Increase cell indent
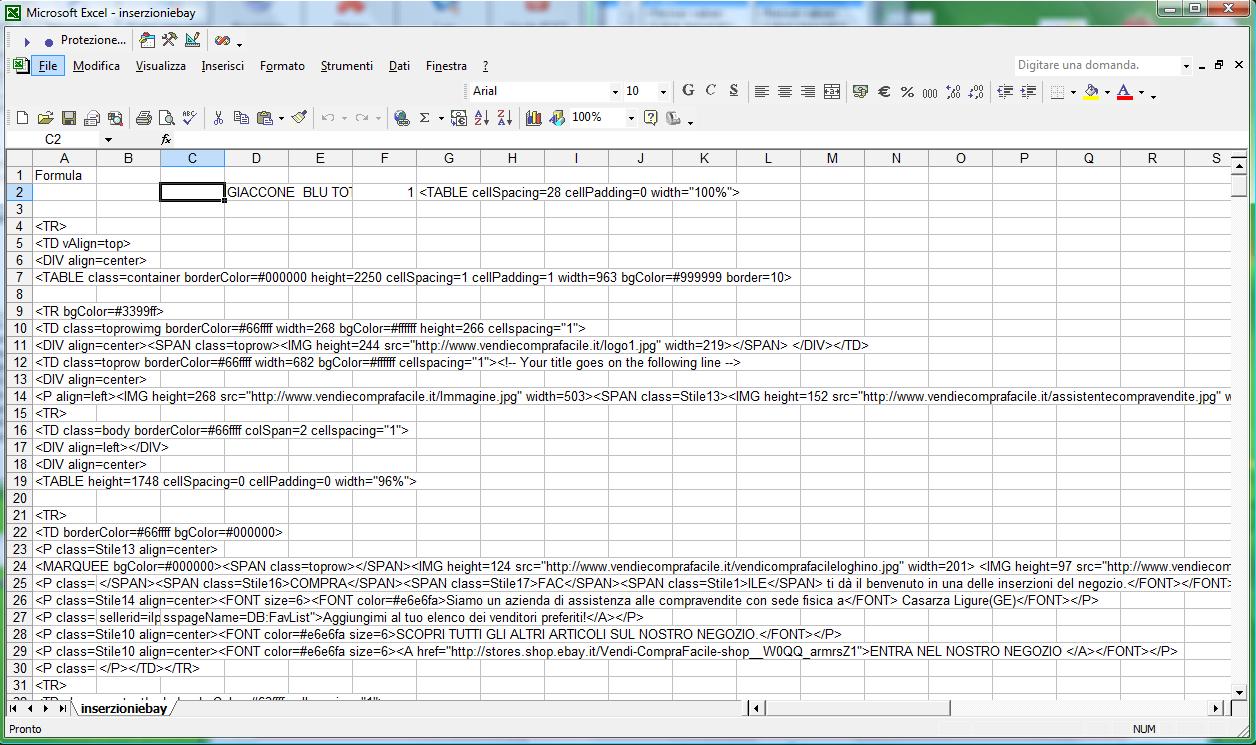Screen dimensions: 1256x745 [1028, 91]
